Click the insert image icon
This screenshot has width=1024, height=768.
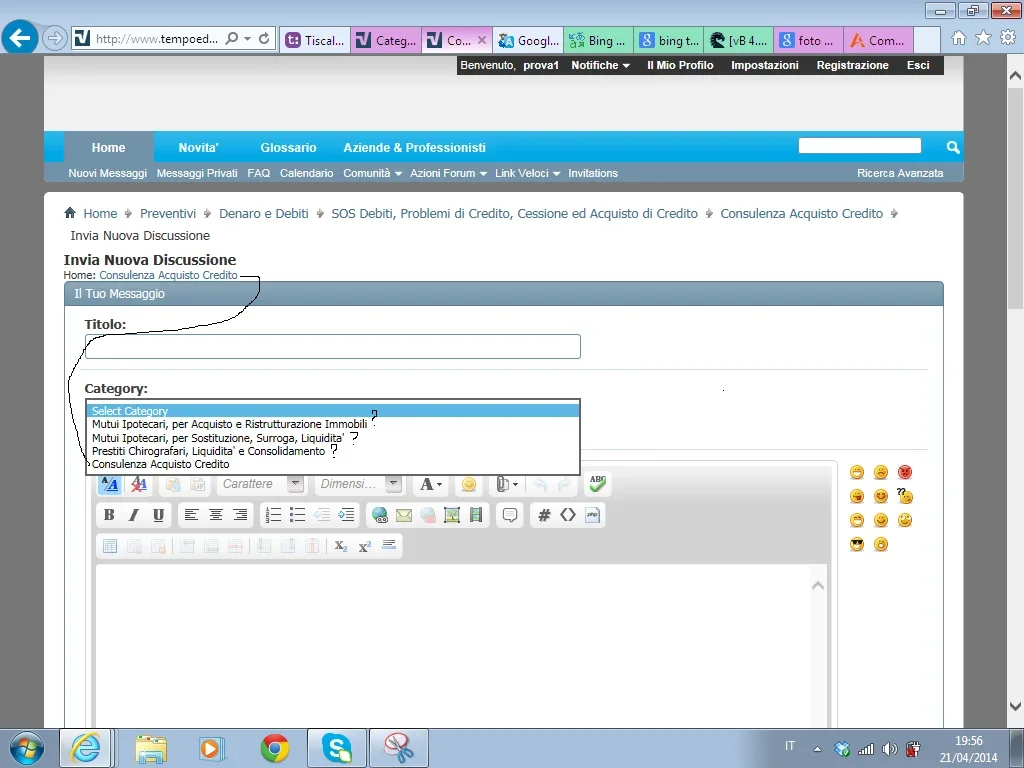tap(452, 515)
